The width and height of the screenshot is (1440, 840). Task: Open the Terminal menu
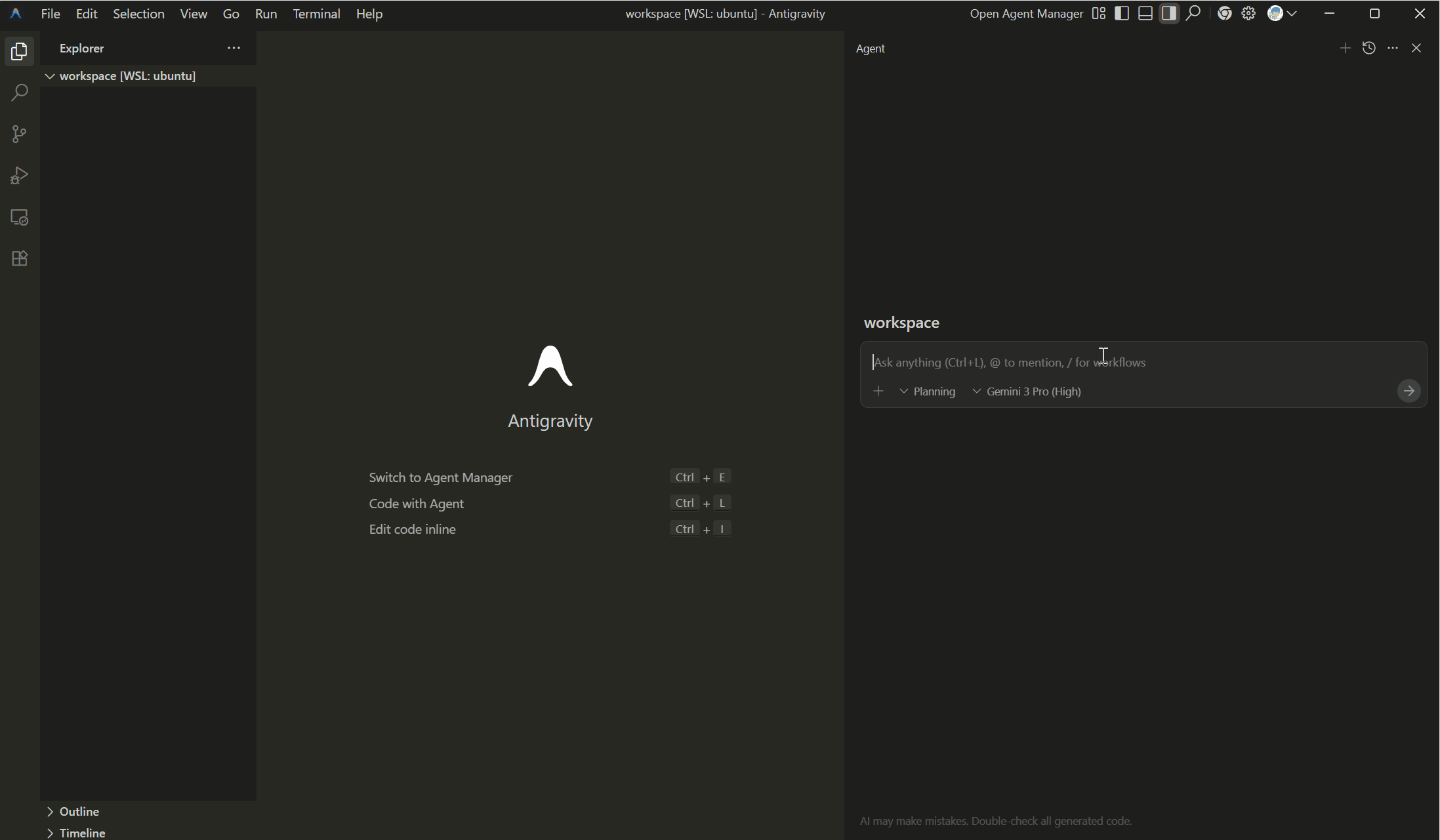coord(316,14)
